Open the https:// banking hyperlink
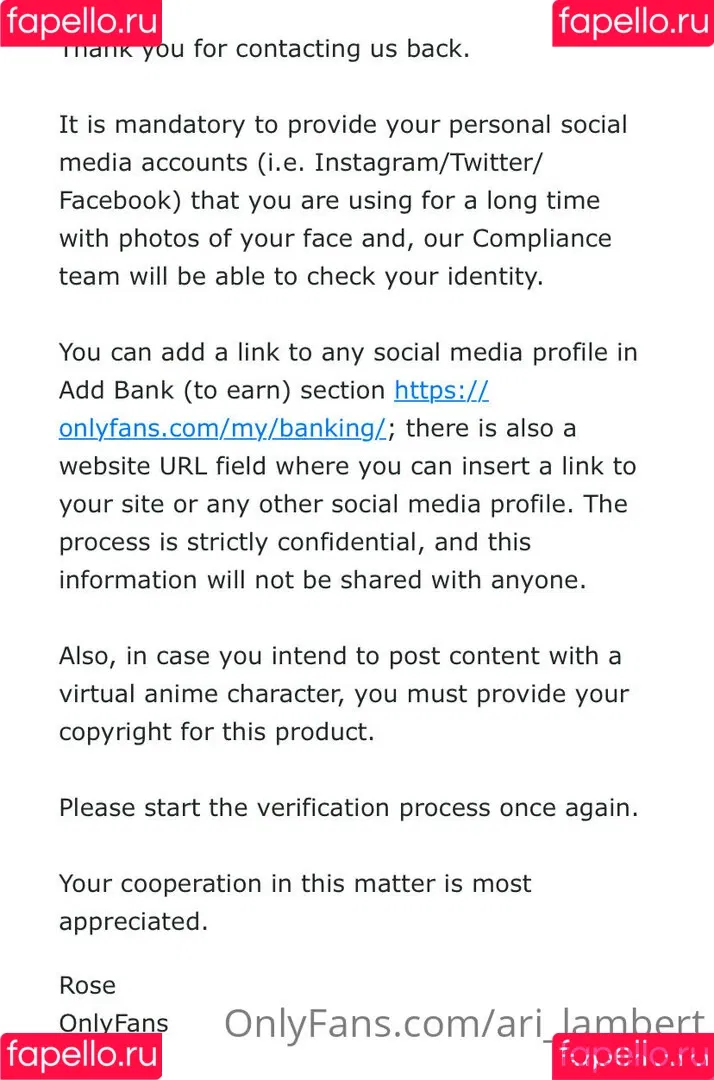The height and width of the screenshot is (1080, 714). [x=441, y=391]
